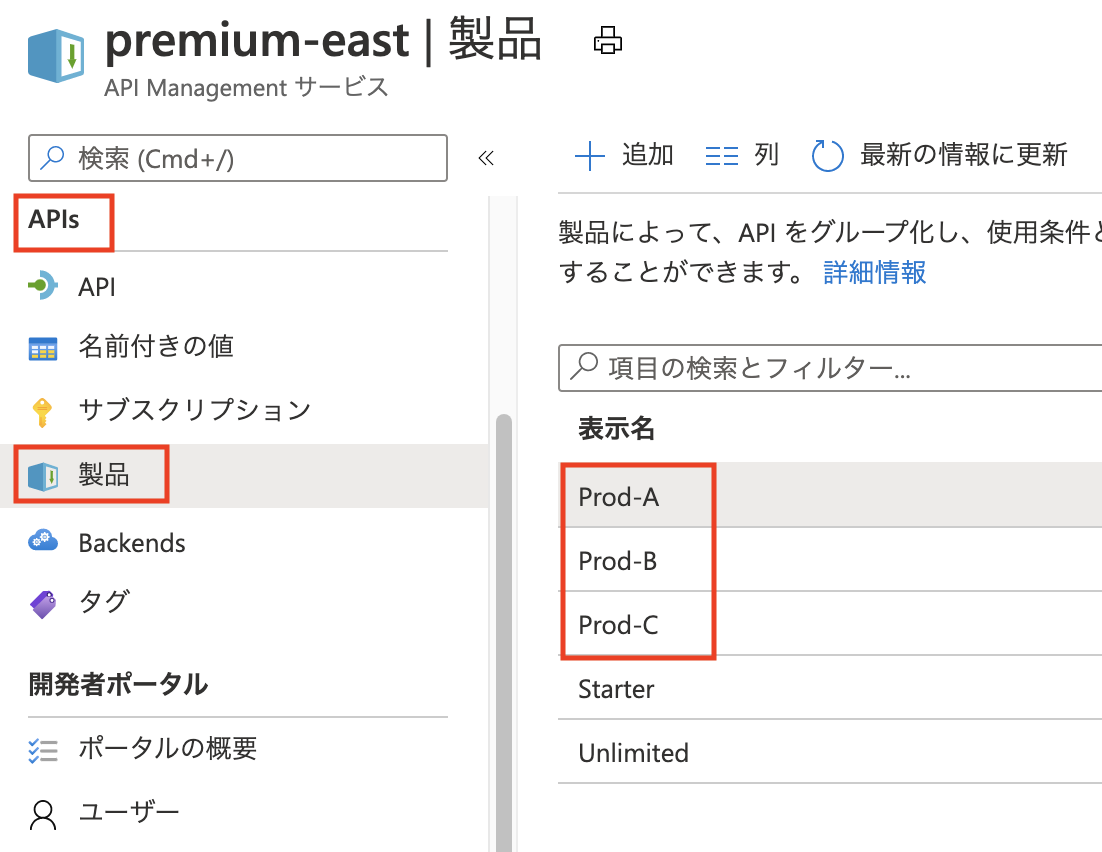This screenshot has width=1102, height=852.
Task: Open the 詳細情報 link
Action: pos(874,272)
